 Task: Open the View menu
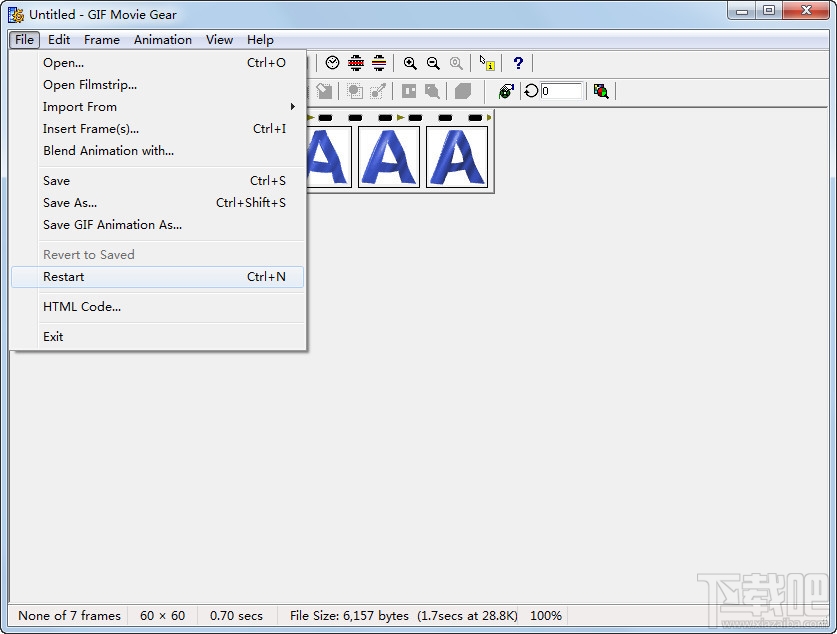tap(219, 39)
